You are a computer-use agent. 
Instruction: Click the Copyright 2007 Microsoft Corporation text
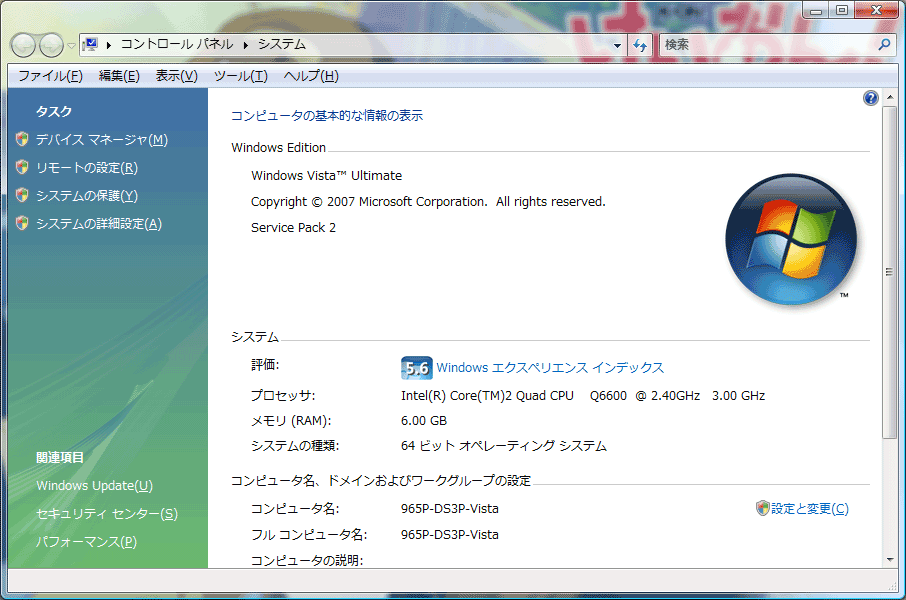[428, 202]
